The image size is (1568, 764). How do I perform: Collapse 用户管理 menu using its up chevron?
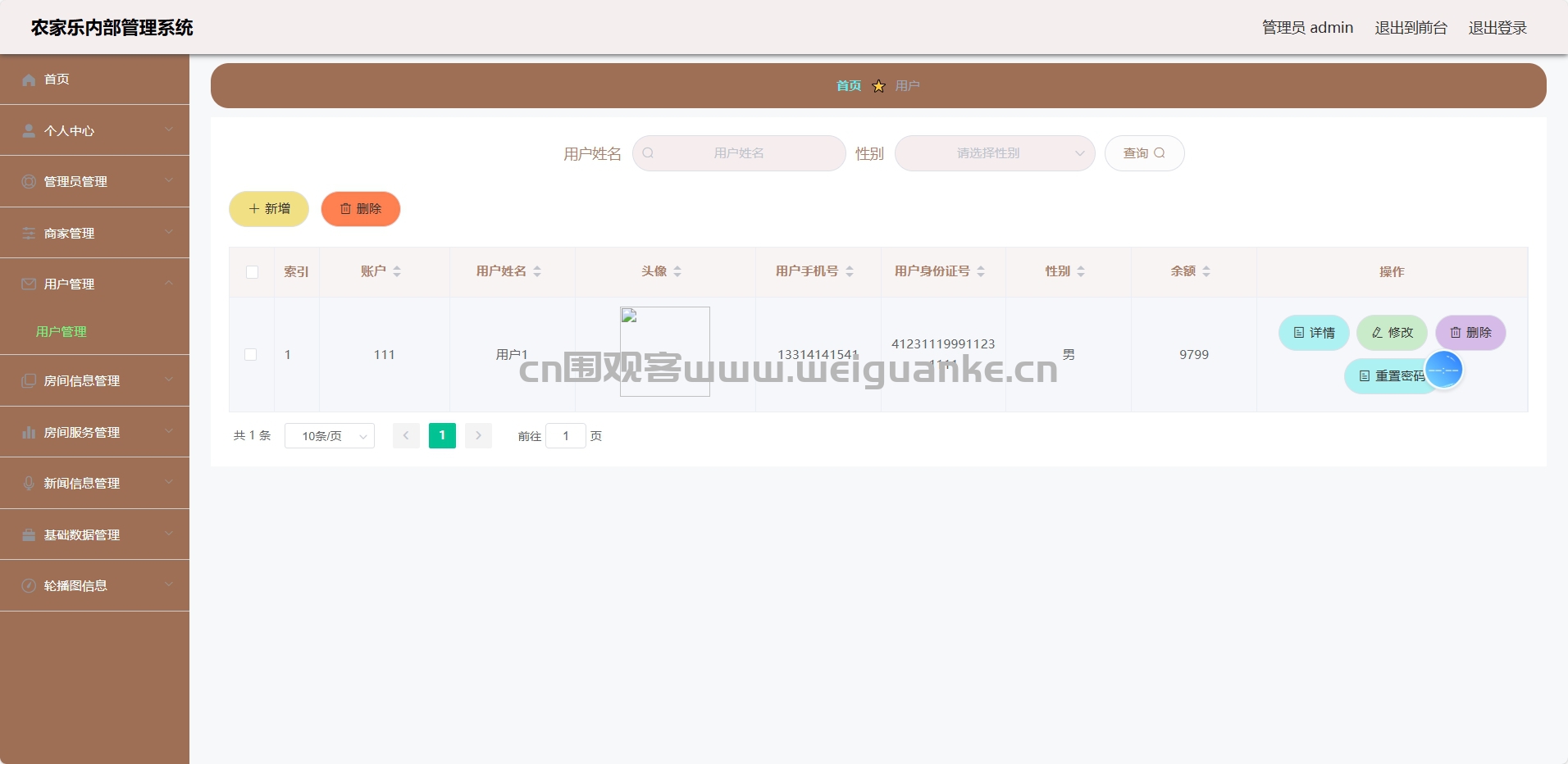(169, 283)
